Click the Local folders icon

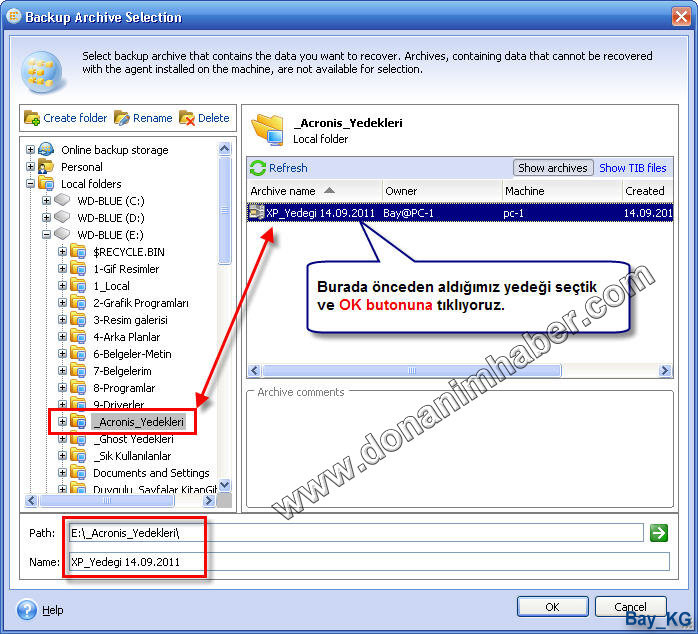click(x=46, y=183)
